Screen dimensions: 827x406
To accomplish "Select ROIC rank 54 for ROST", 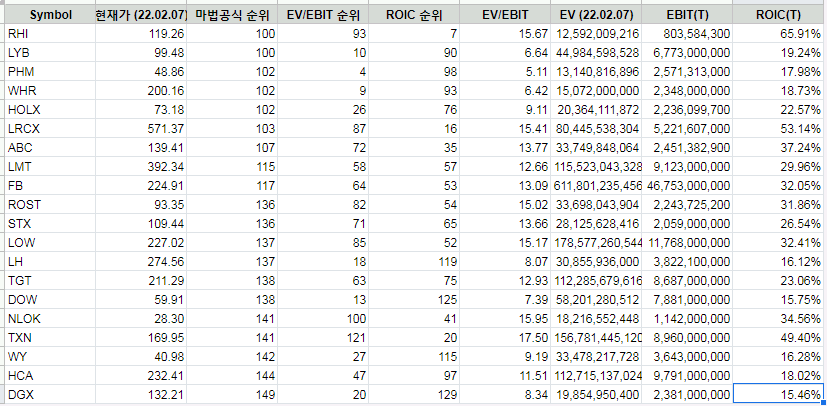I will point(414,205).
